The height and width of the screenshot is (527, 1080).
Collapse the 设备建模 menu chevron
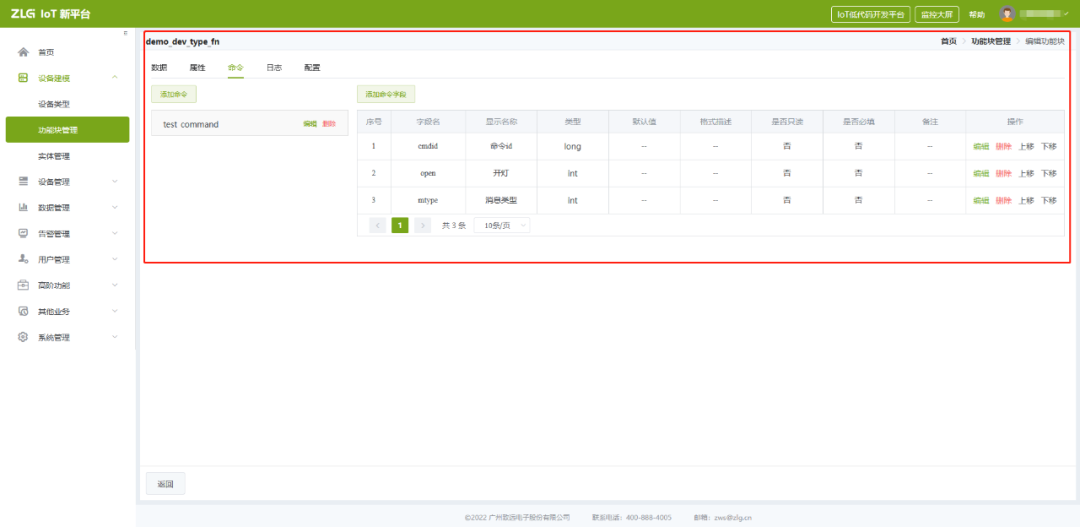(114, 78)
